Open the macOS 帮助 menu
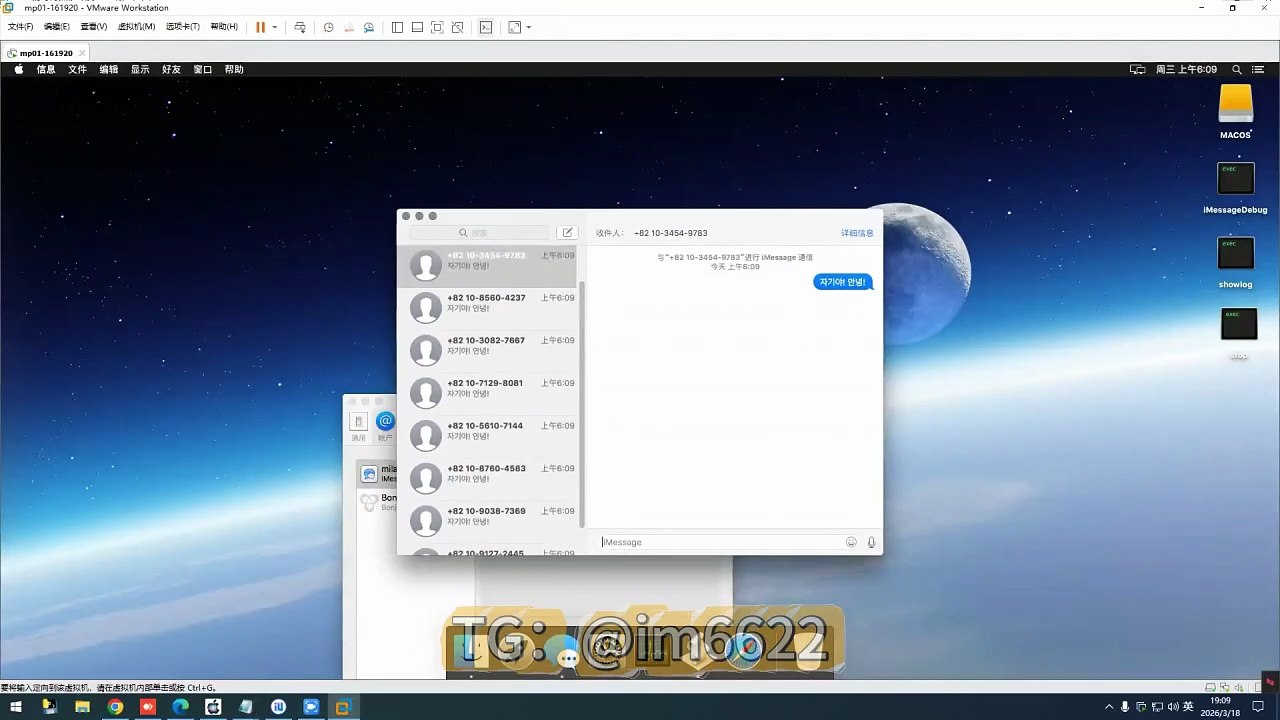This screenshot has height=720, width=1280. (x=234, y=70)
